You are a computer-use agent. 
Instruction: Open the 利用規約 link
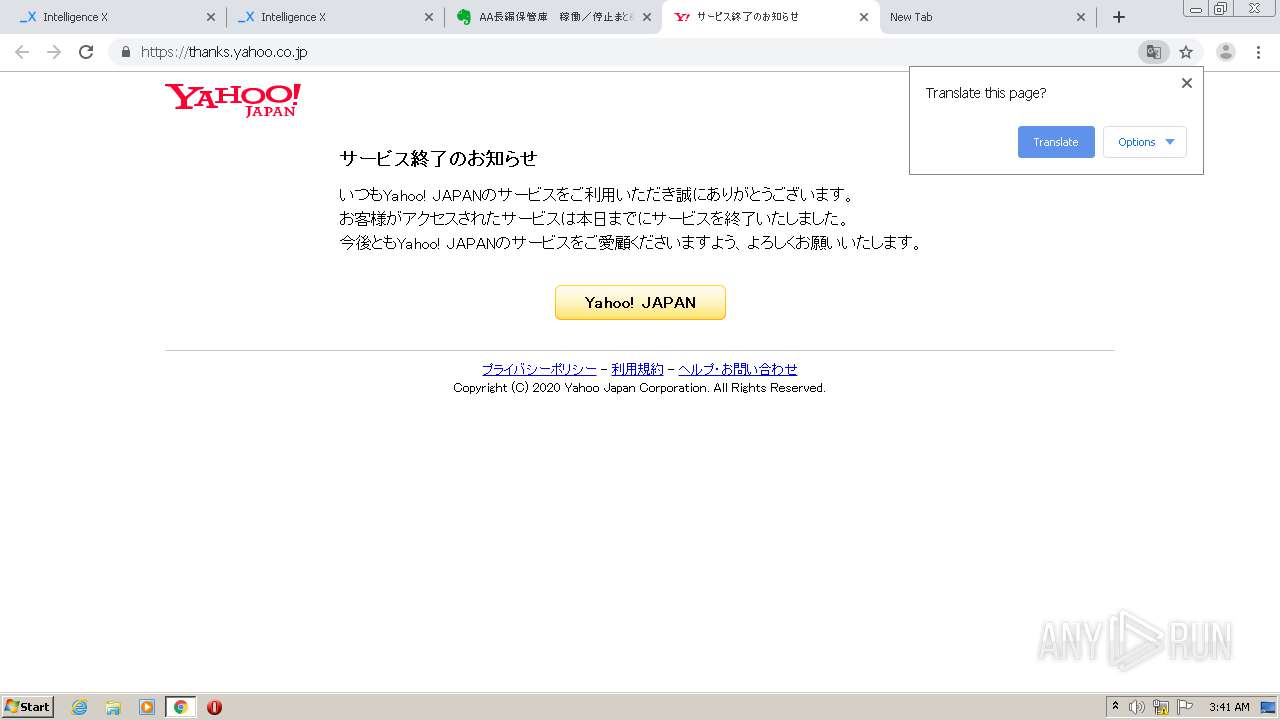pyautogui.click(x=637, y=369)
